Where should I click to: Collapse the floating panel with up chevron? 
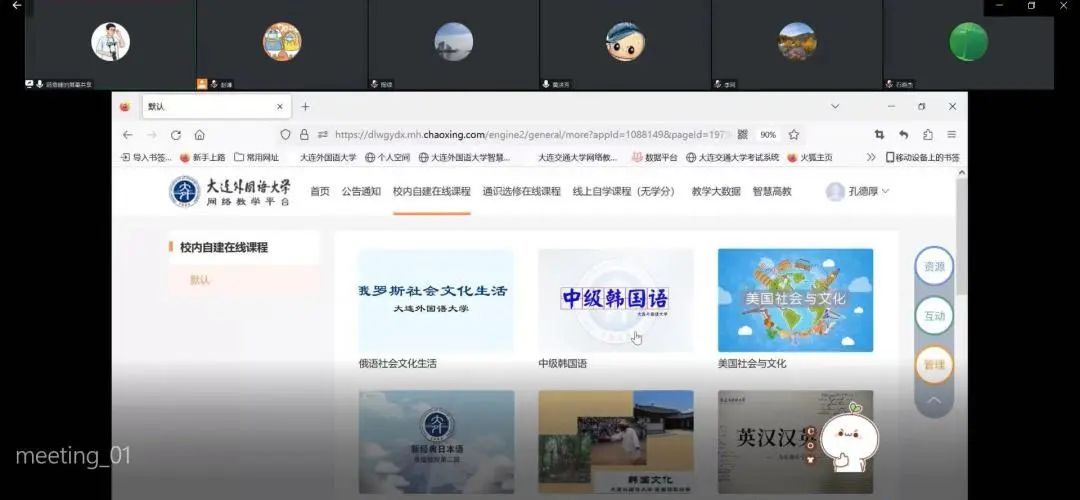point(934,401)
